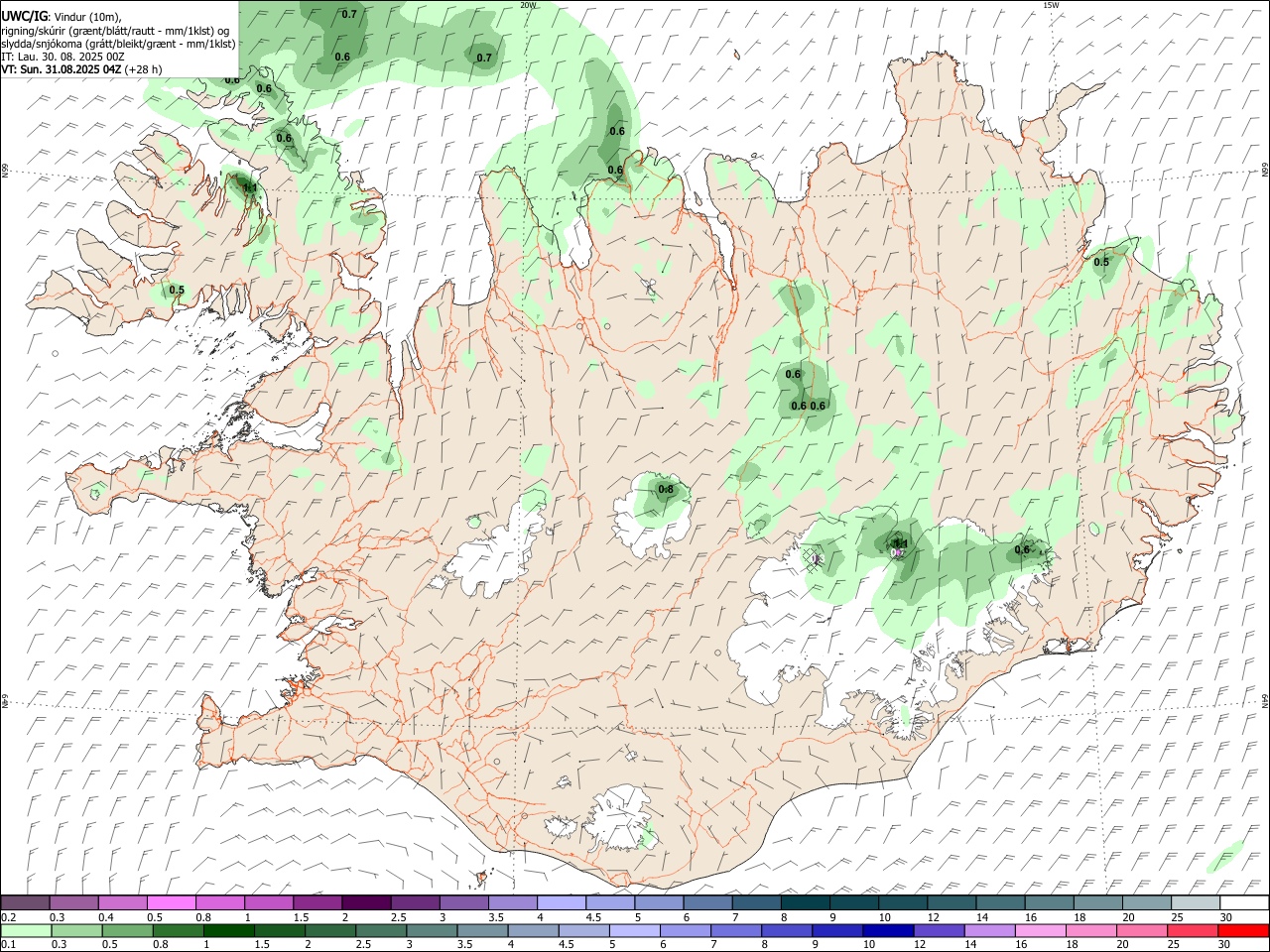Click the 15W longitude label at top edge

(1050, 5)
